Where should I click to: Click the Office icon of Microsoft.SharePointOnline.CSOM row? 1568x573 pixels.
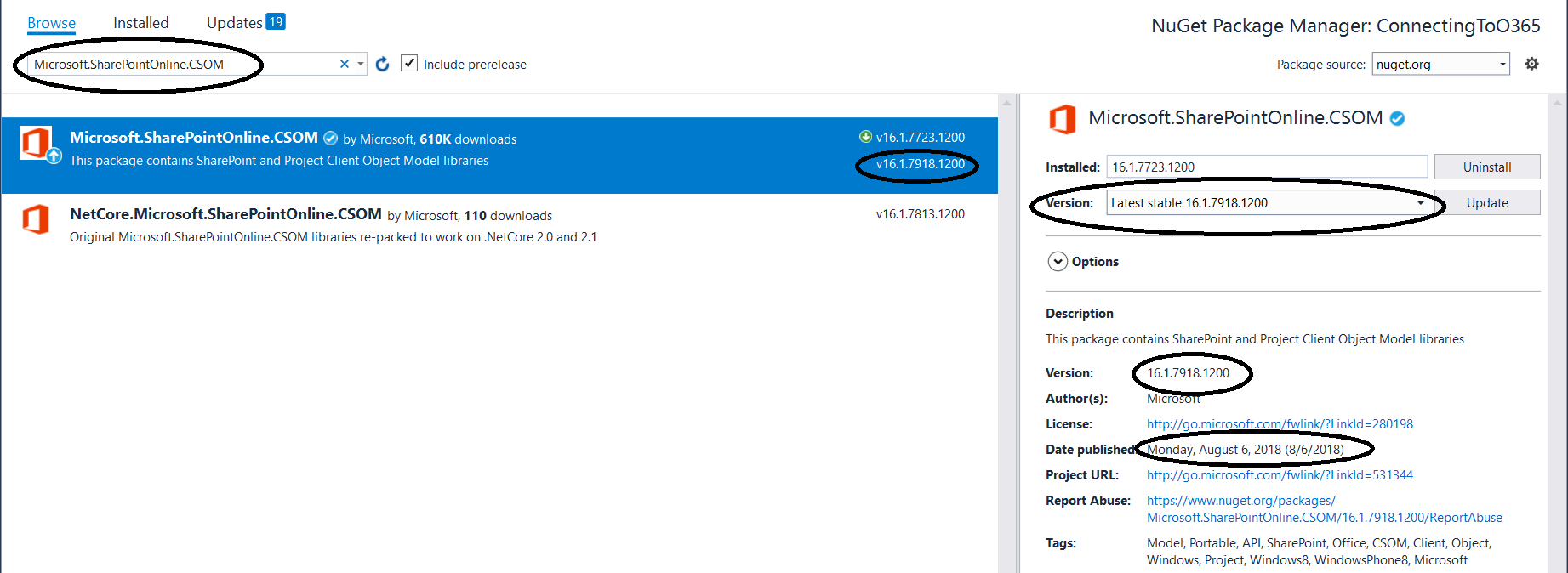click(35, 142)
